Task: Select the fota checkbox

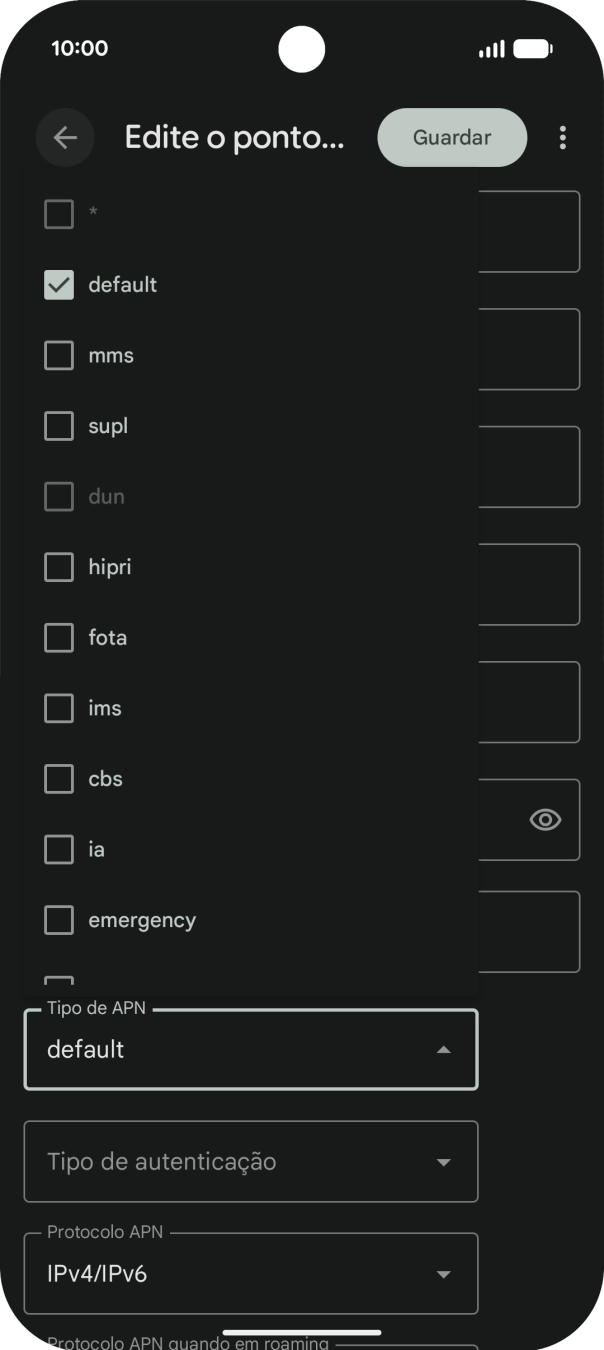Action: [x=59, y=638]
